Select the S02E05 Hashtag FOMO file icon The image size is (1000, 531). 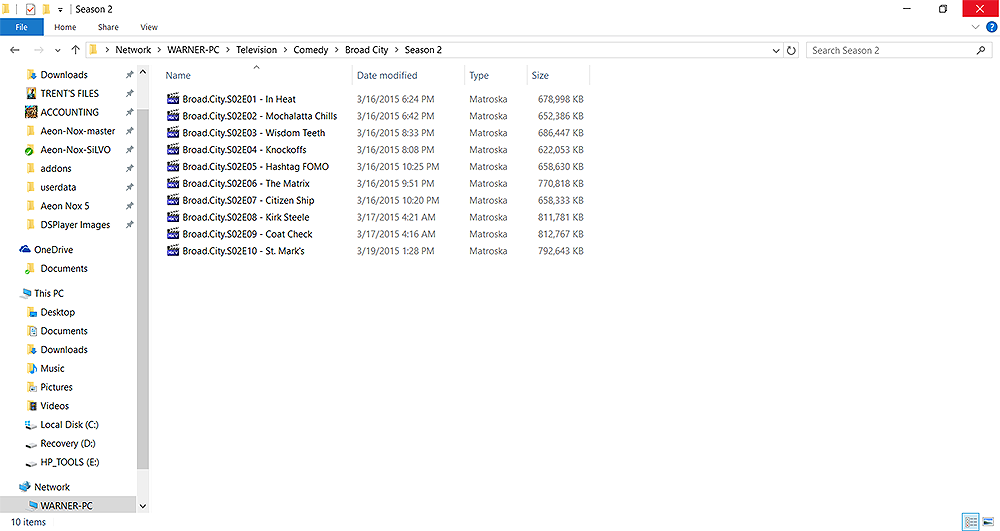(x=173, y=166)
